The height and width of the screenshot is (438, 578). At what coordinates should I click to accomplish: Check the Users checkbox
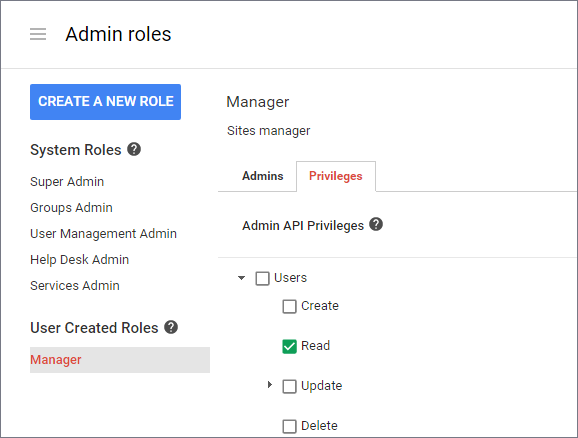point(262,278)
